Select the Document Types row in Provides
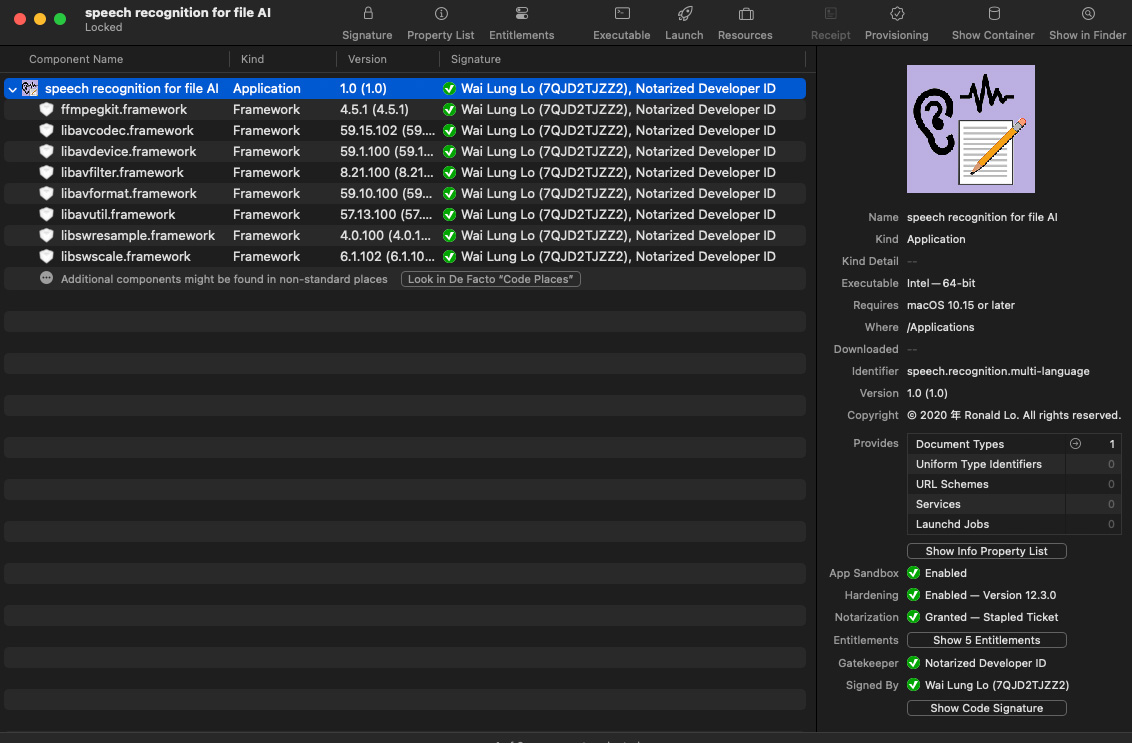The height and width of the screenshot is (743, 1132). click(1014, 444)
